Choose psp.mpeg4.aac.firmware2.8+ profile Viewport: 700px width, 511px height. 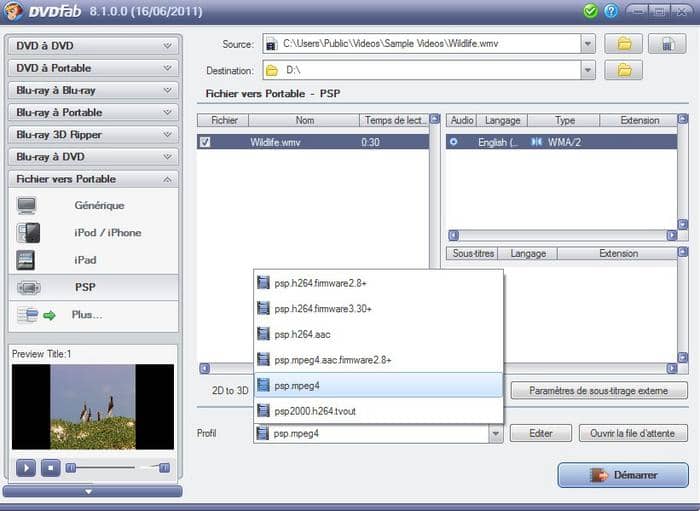[x=379, y=360]
